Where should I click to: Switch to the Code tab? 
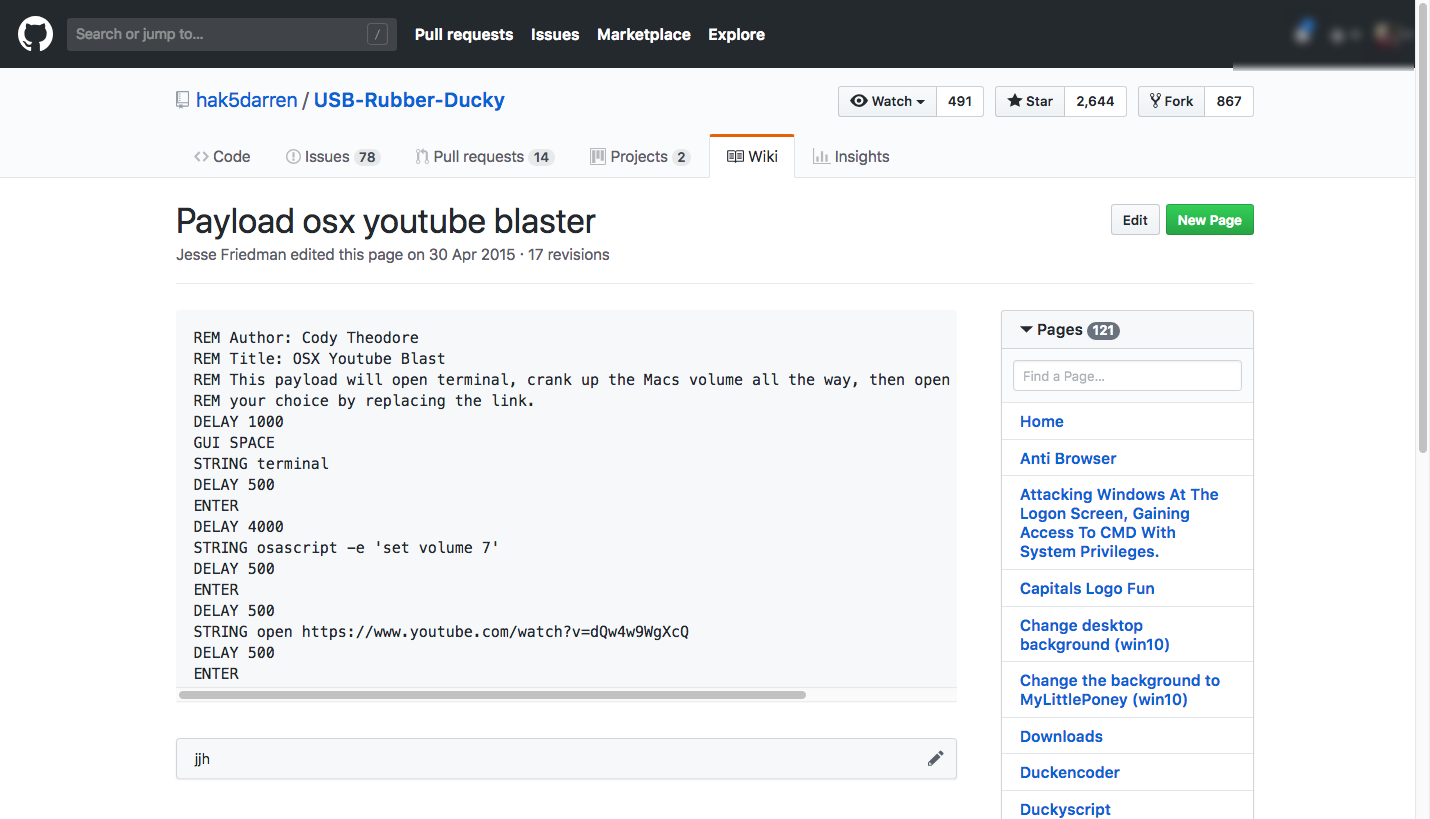(x=221, y=156)
